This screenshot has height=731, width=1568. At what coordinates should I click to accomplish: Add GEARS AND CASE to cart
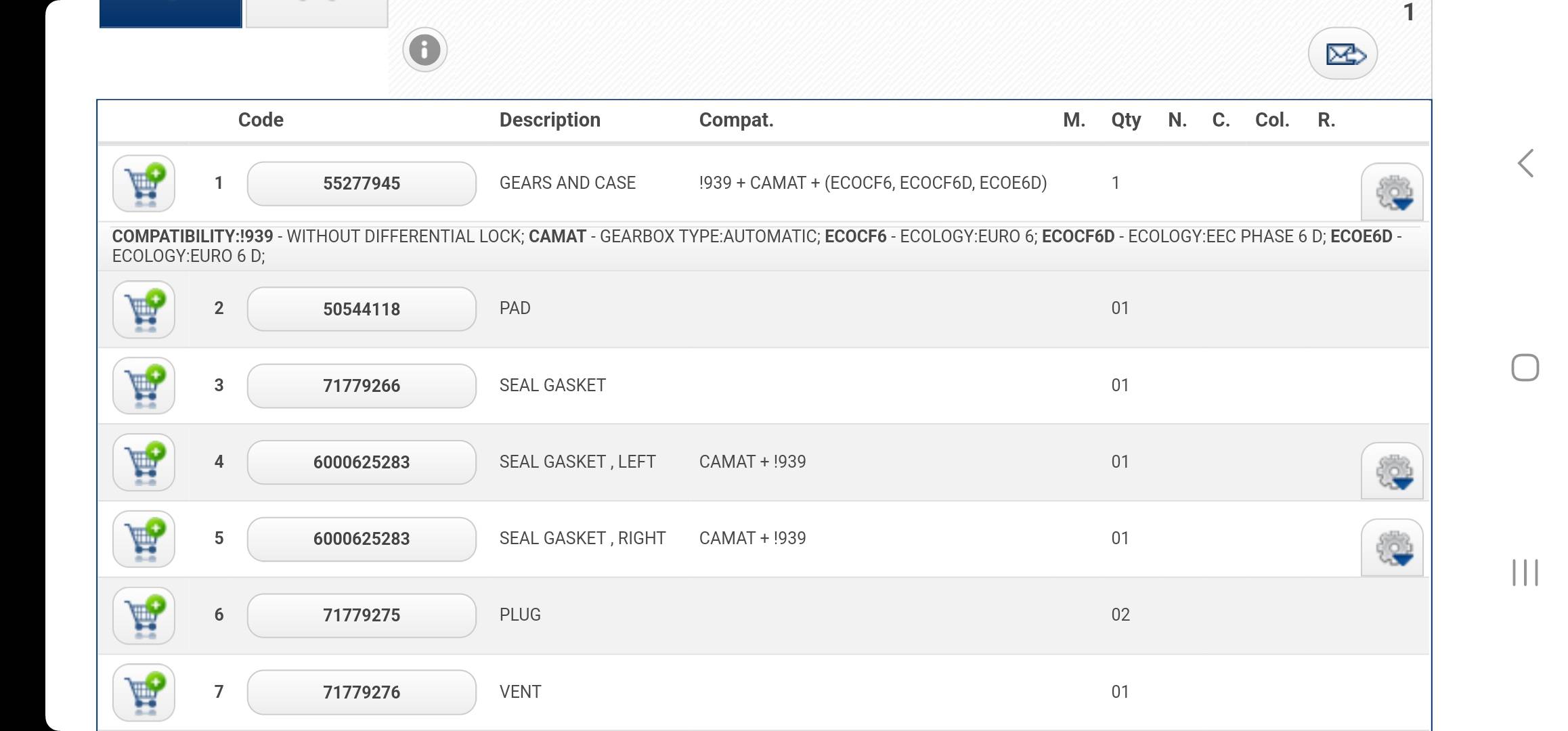click(x=144, y=183)
